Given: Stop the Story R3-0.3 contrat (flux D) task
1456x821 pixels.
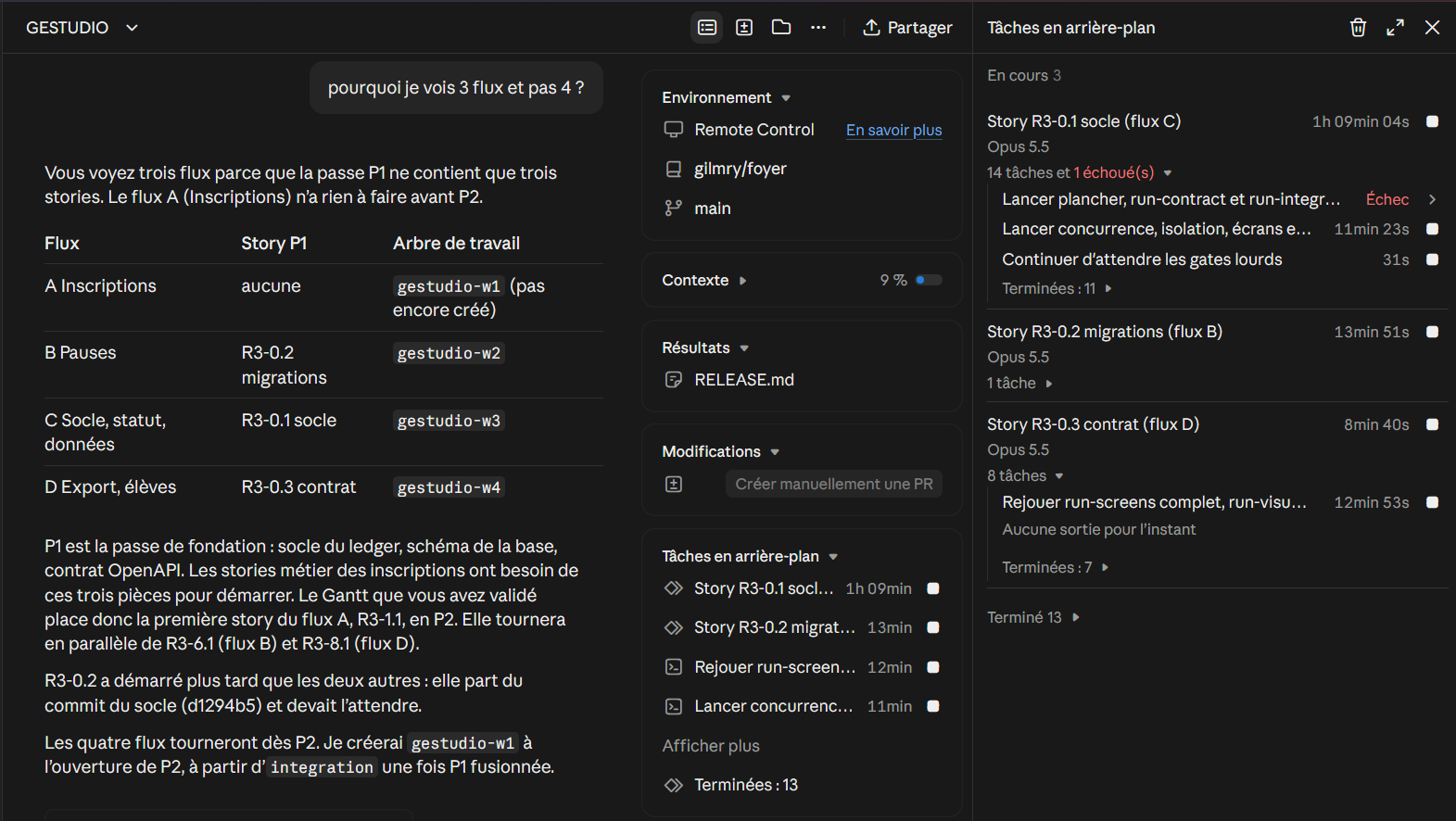Looking at the screenshot, I should click(x=1432, y=424).
